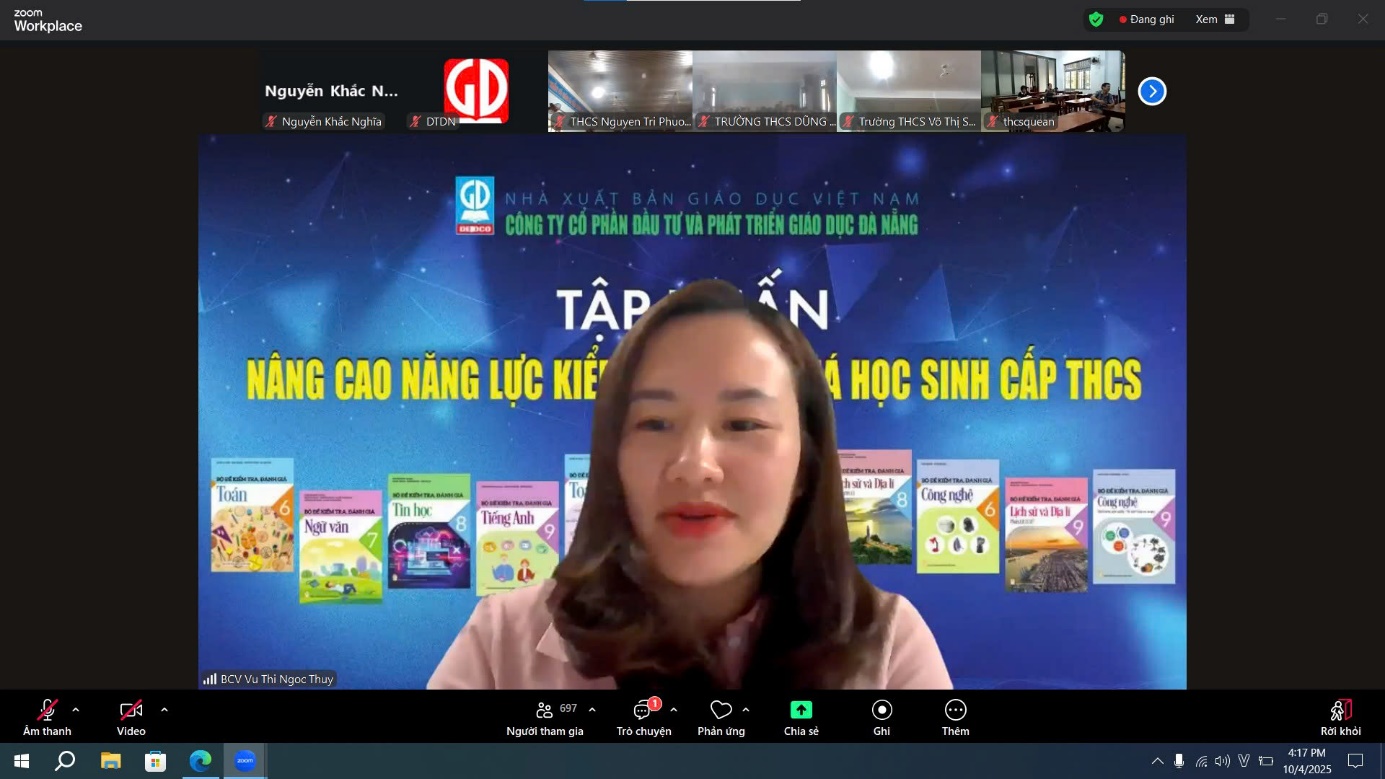Viewport: 1385px width, 779px height.
Task: Open Microsoft Edge from the taskbar
Action: (201, 761)
